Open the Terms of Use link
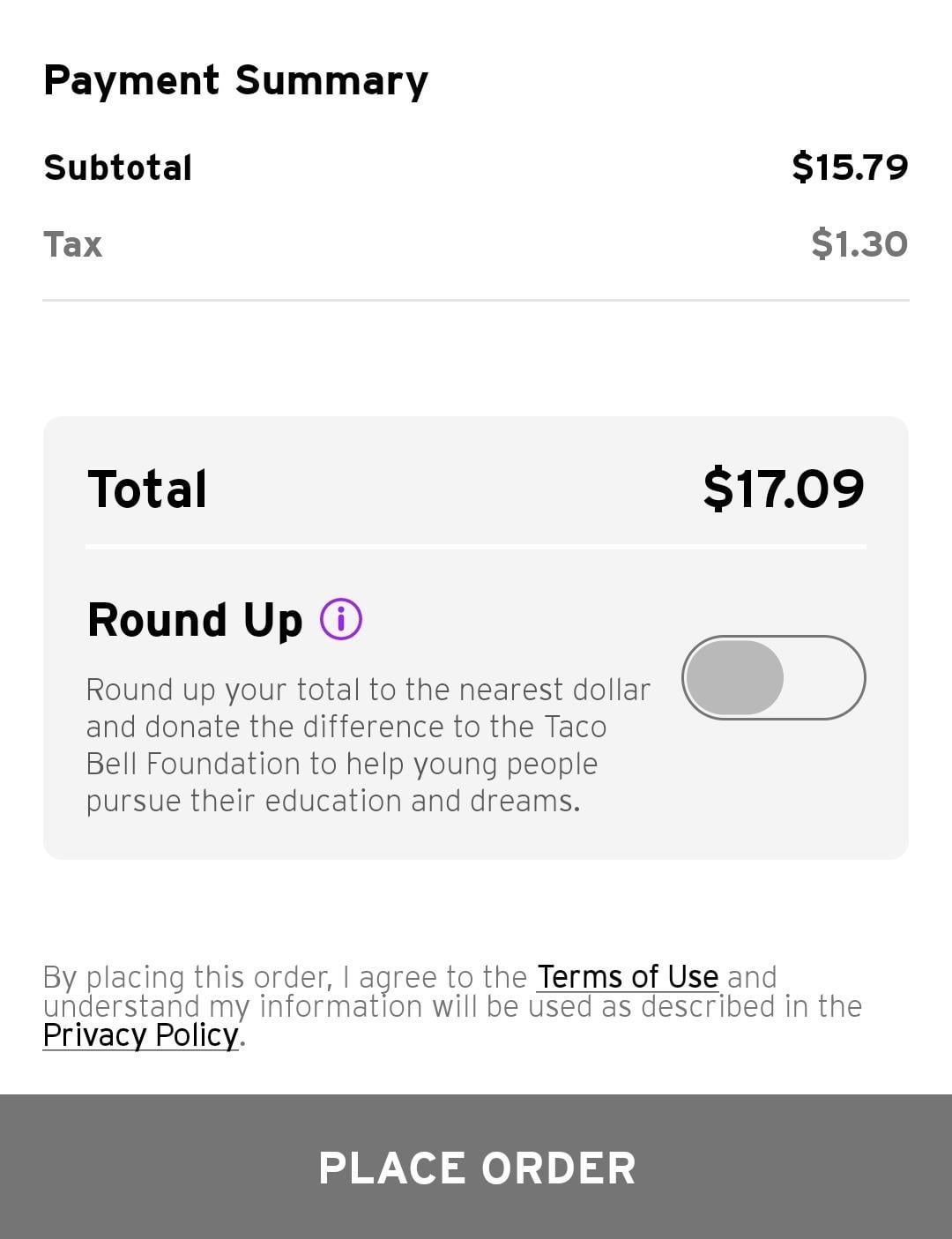The width and height of the screenshot is (952, 1239). point(627,977)
